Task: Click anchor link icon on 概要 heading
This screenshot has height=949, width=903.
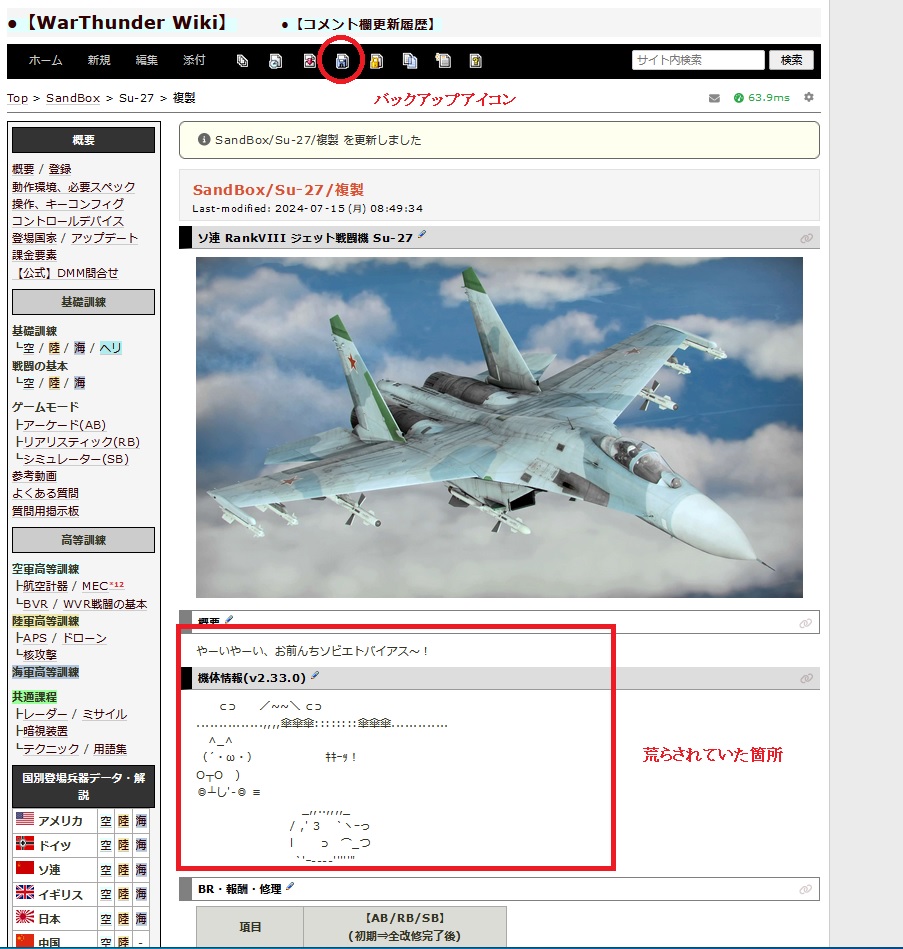Action: (806, 623)
